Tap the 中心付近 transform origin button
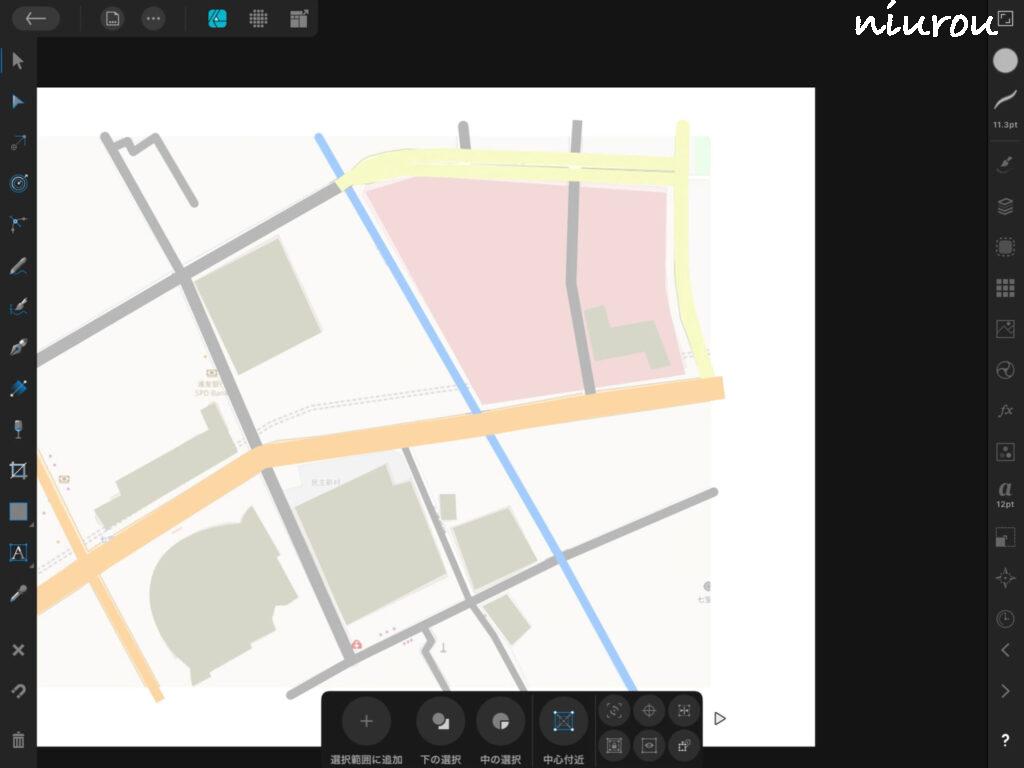Image resolution: width=1024 pixels, height=768 pixels. point(563,721)
